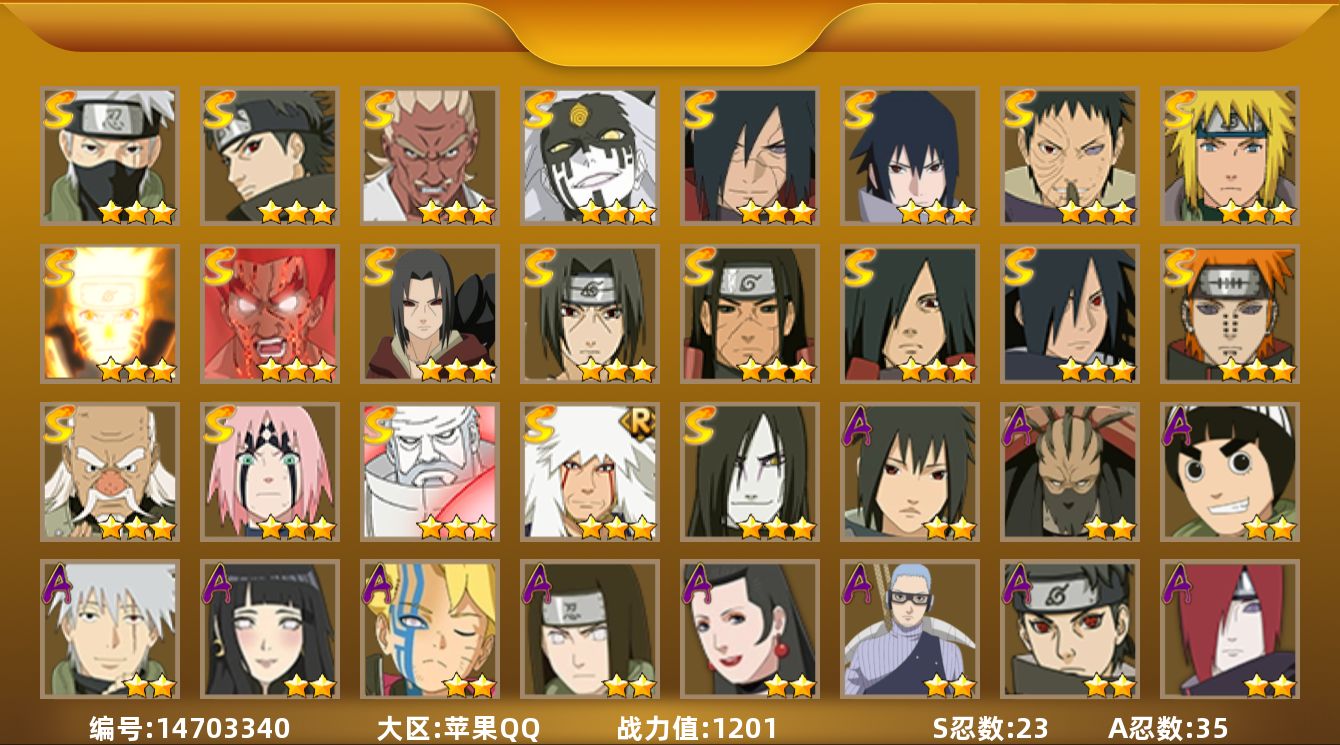1340x745 pixels.
Task: Select the masked silver-haired Kakashi S portrait
Action: [110, 156]
